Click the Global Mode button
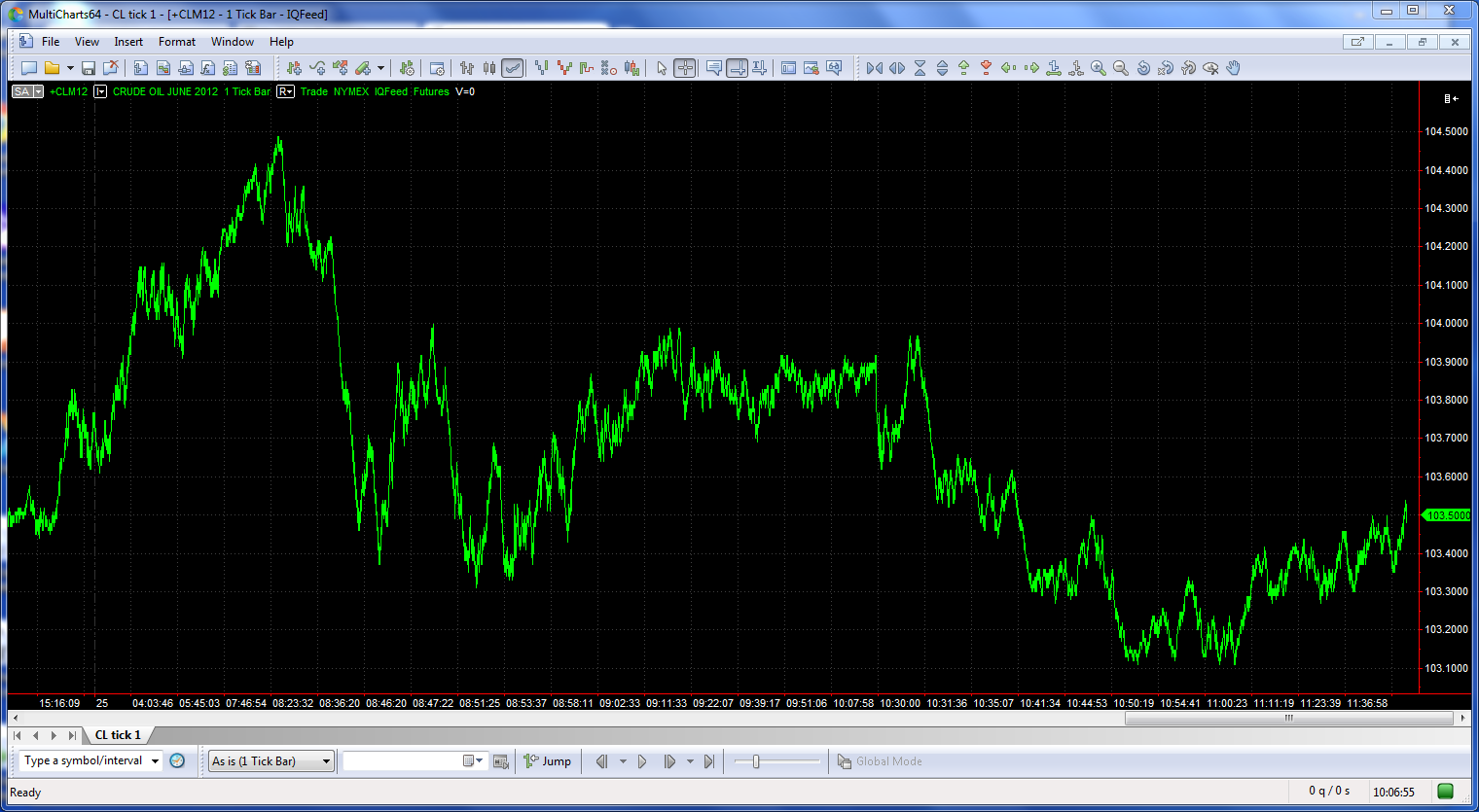Image resolution: width=1479 pixels, height=812 pixels. [x=880, y=761]
